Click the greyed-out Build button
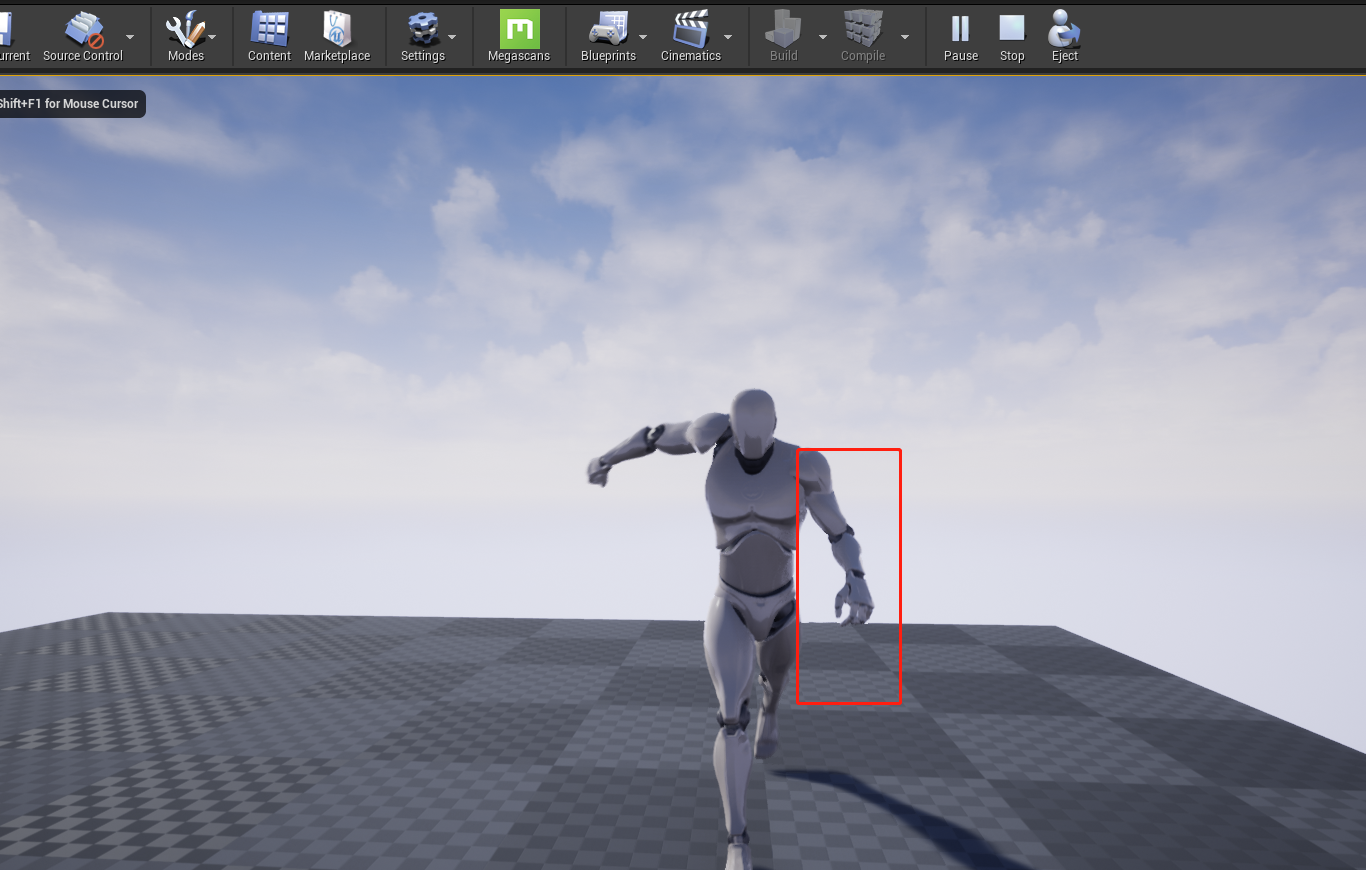This screenshot has width=1366, height=870. 784,36
